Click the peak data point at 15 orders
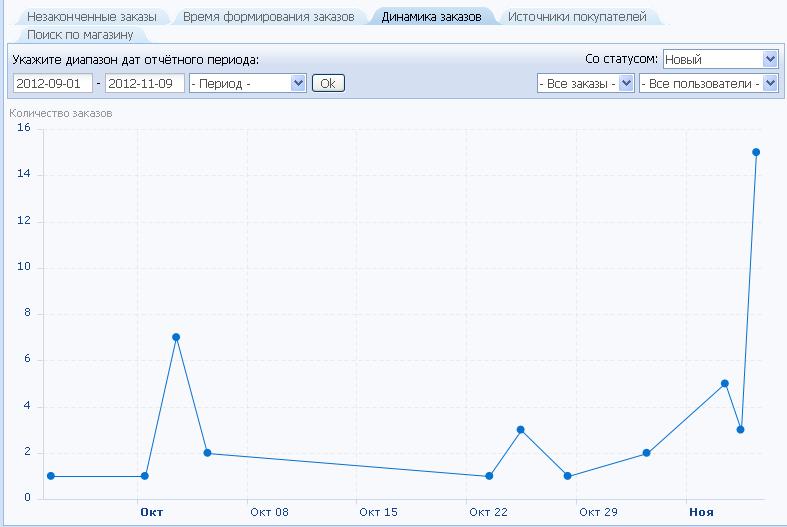The width and height of the screenshot is (787, 527). coord(756,152)
